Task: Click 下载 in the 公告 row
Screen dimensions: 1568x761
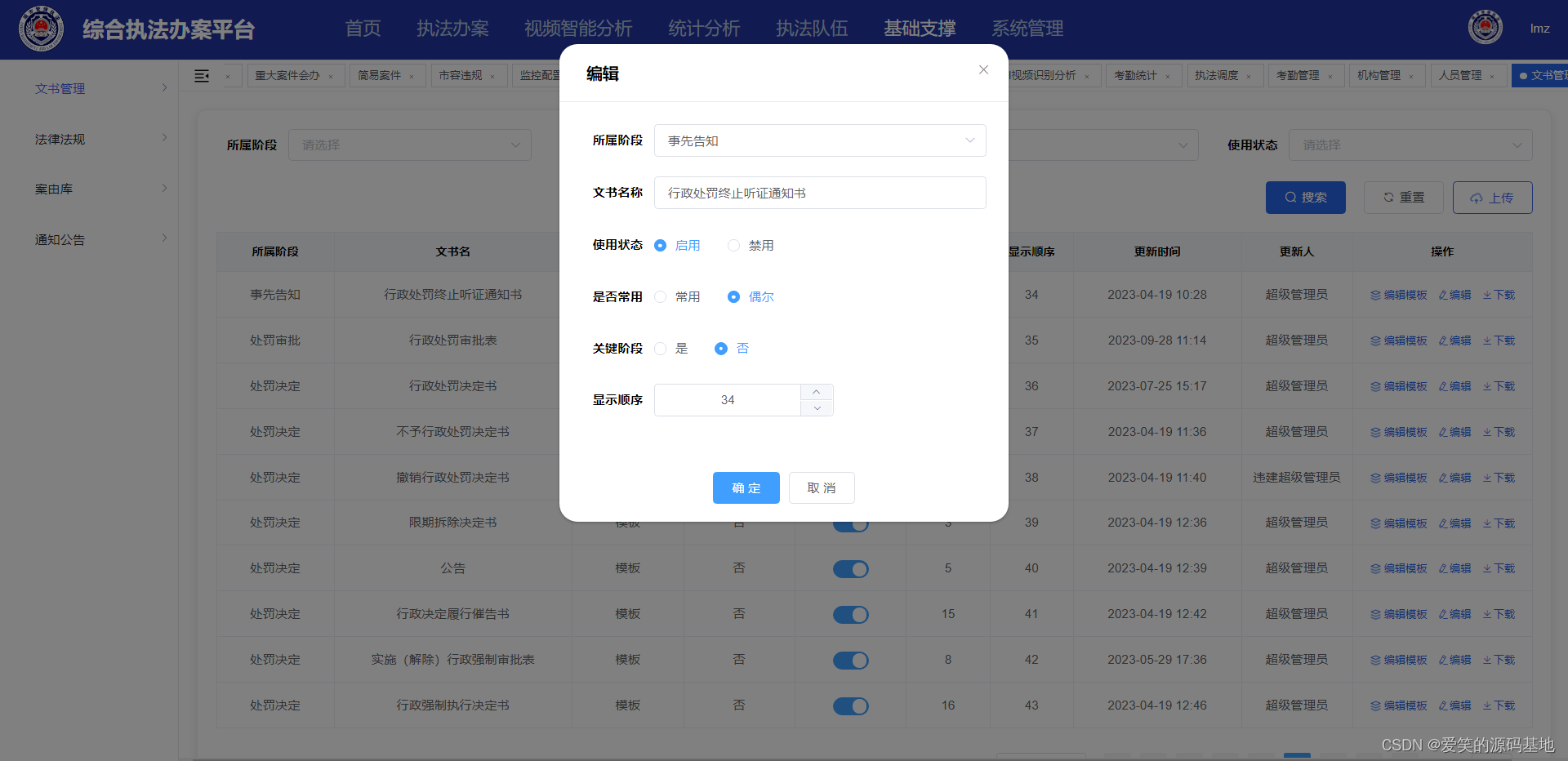Action: pyautogui.click(x=1499, y=568)
